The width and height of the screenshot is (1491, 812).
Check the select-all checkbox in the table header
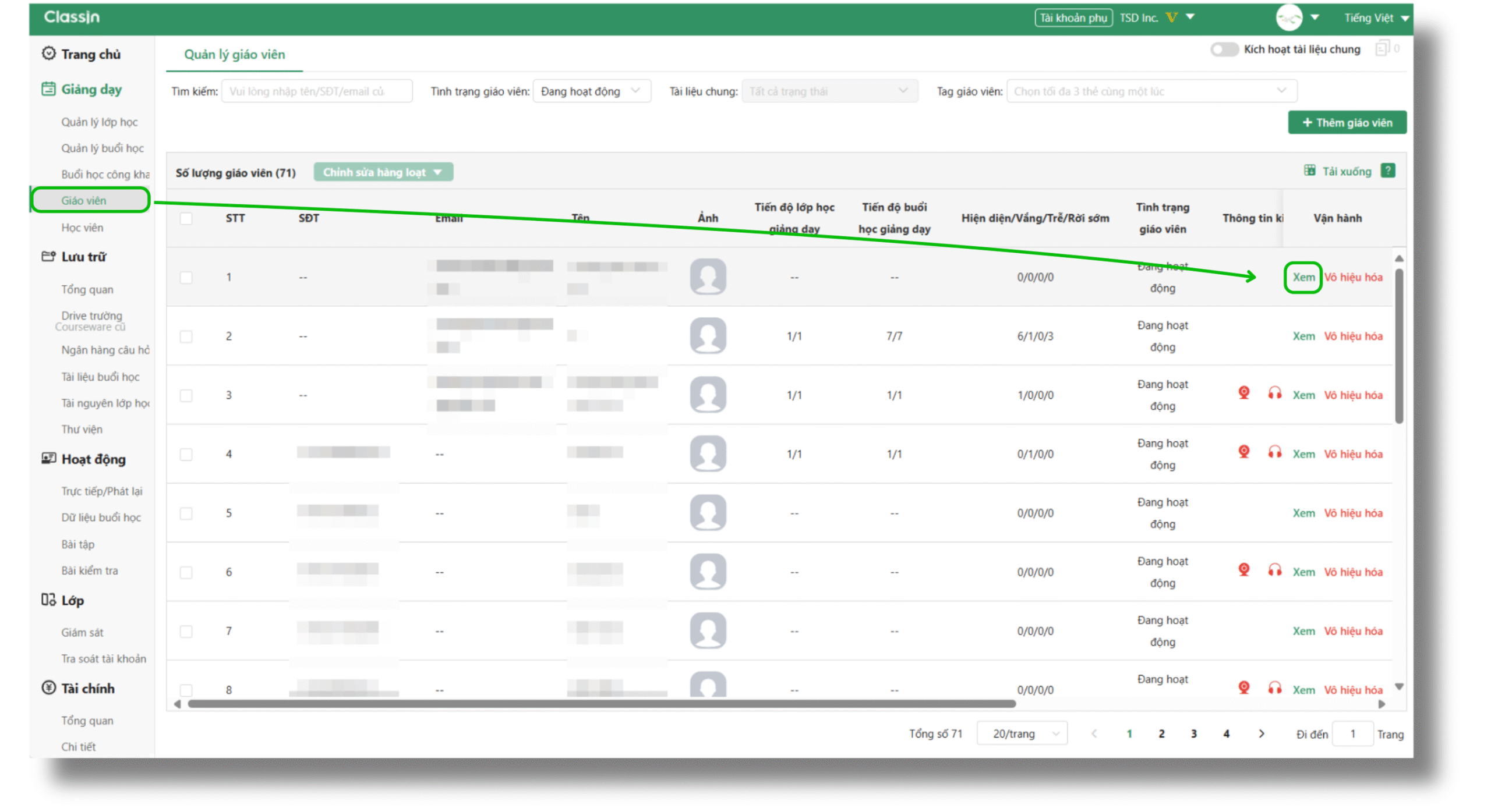pos(186,218)
